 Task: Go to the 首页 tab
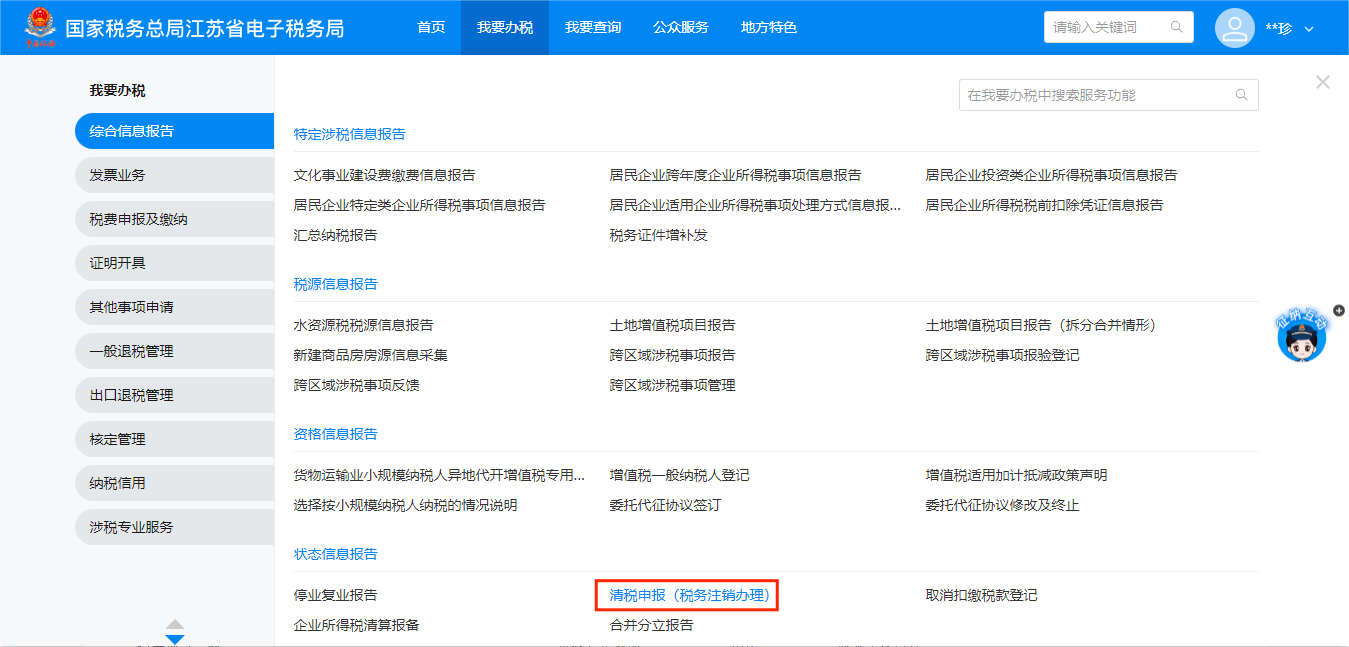[x=431, y=27]
